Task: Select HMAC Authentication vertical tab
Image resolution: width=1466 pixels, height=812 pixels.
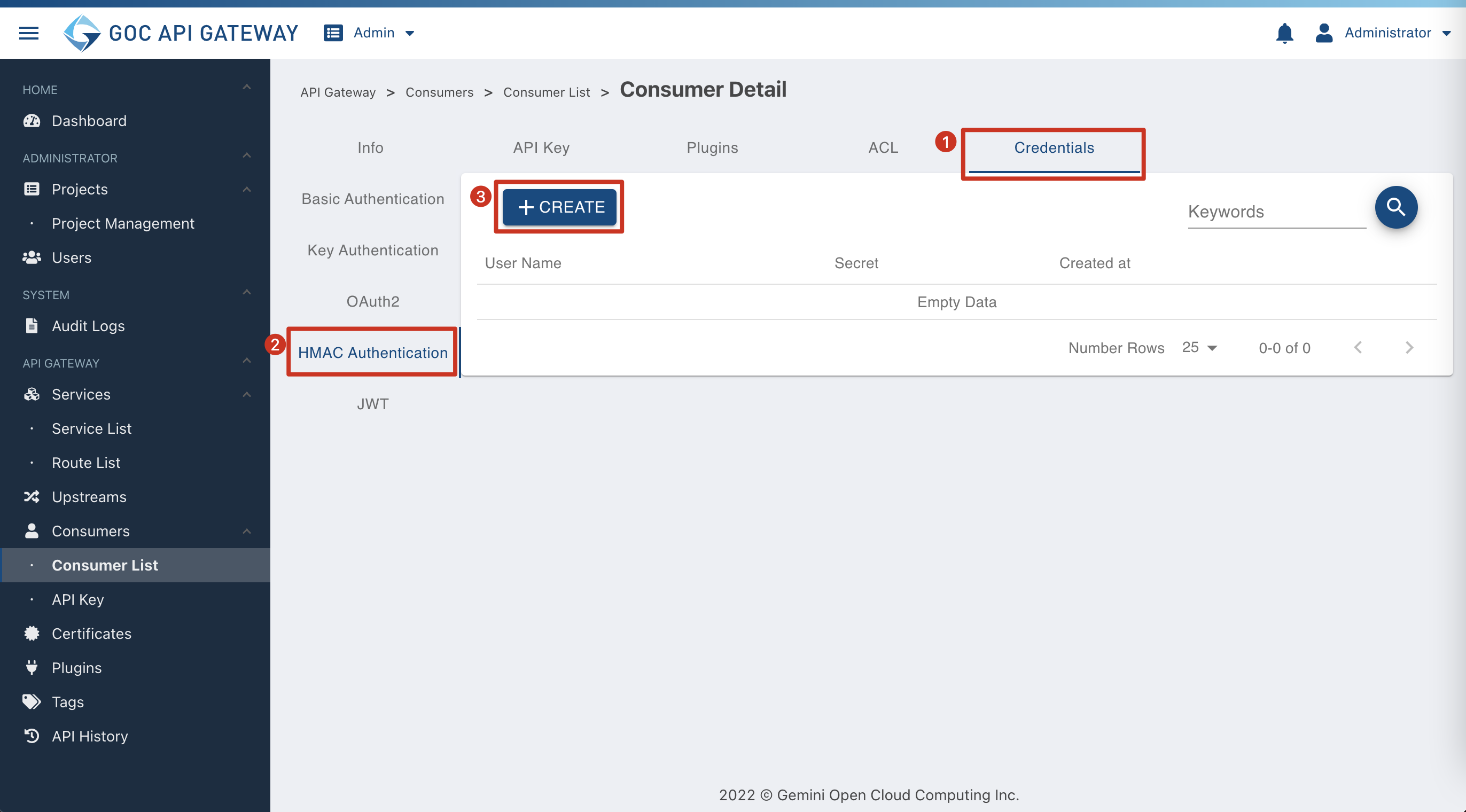Action: click(x=373, y=352)
